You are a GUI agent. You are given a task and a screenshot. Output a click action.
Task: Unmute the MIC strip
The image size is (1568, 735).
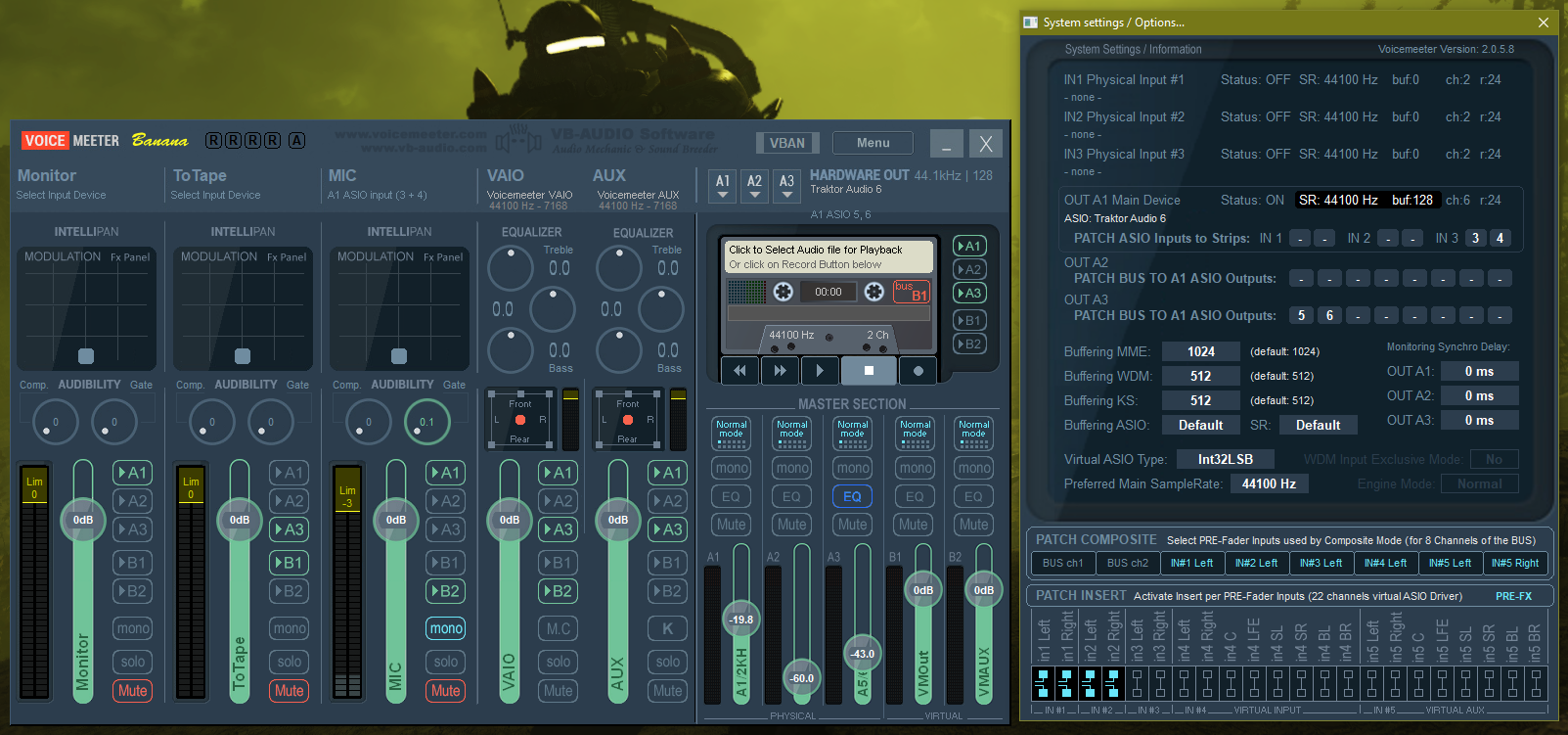[446, 690]
